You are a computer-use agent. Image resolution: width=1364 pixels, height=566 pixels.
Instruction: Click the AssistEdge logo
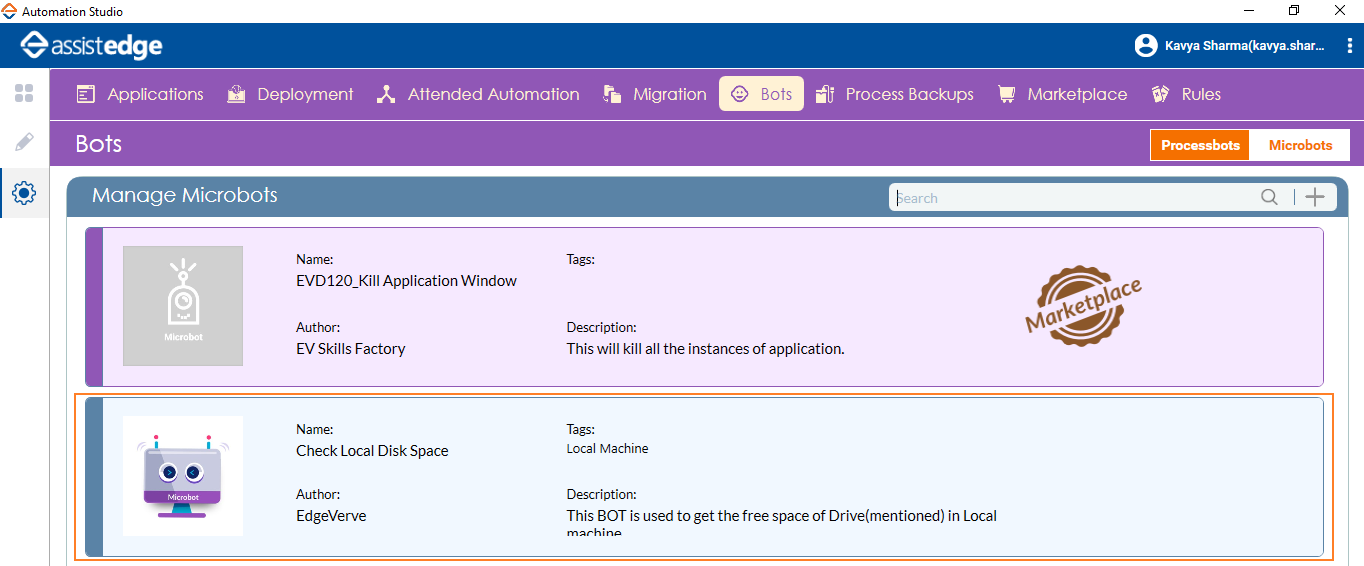point(92,46)
